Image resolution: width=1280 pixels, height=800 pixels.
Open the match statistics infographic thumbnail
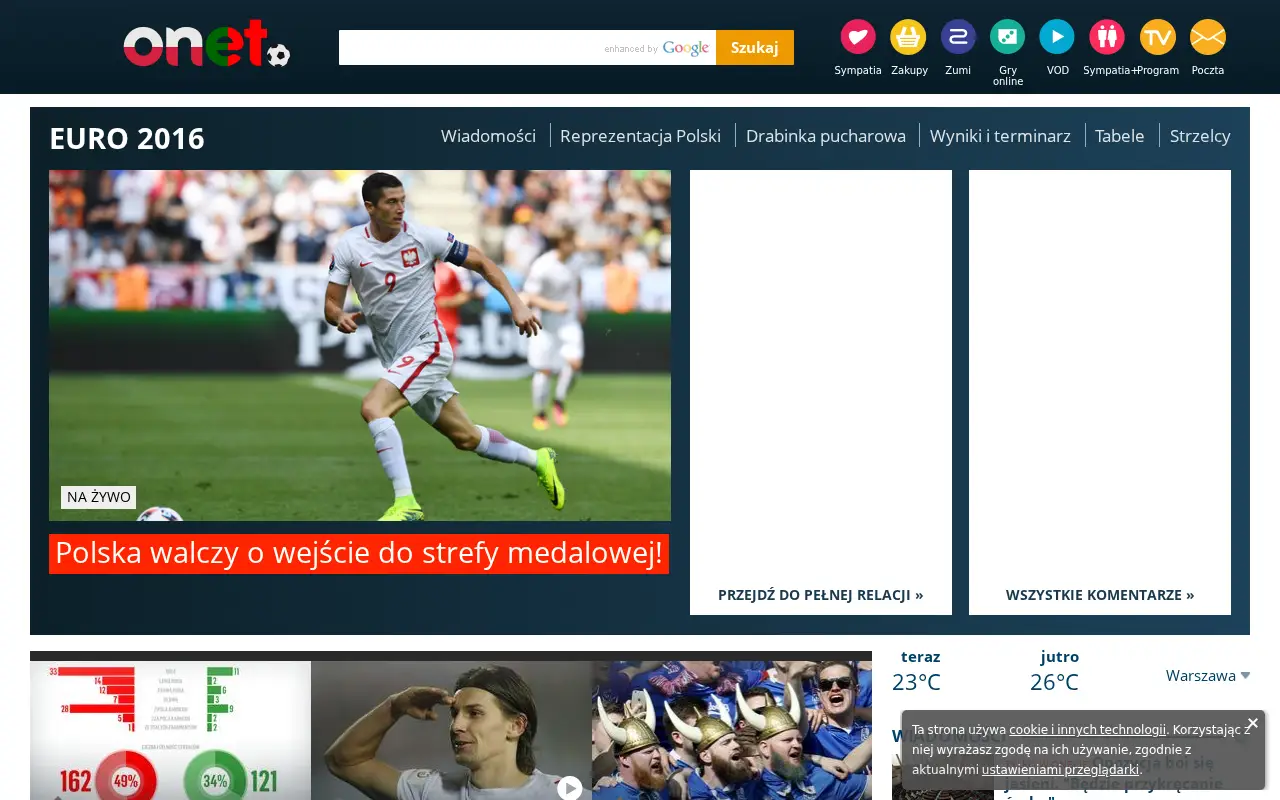pyautogui.click(x=170, y=730)
